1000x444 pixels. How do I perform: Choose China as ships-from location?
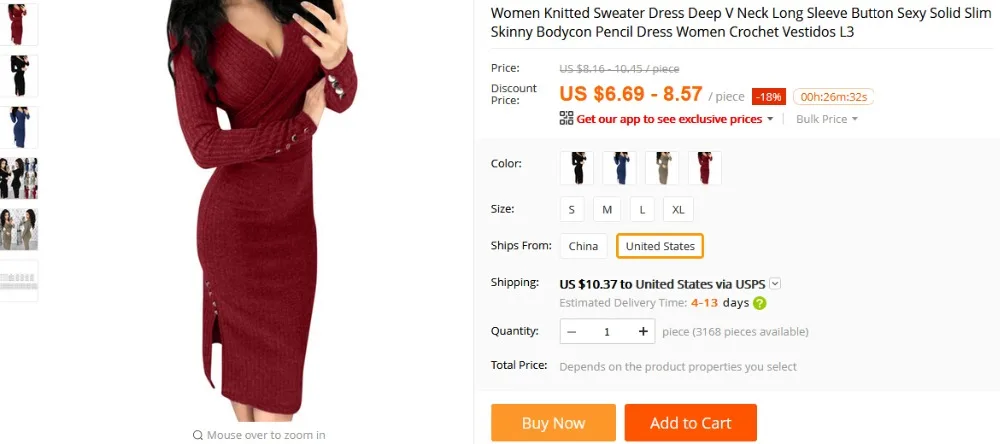pos(584,246)
